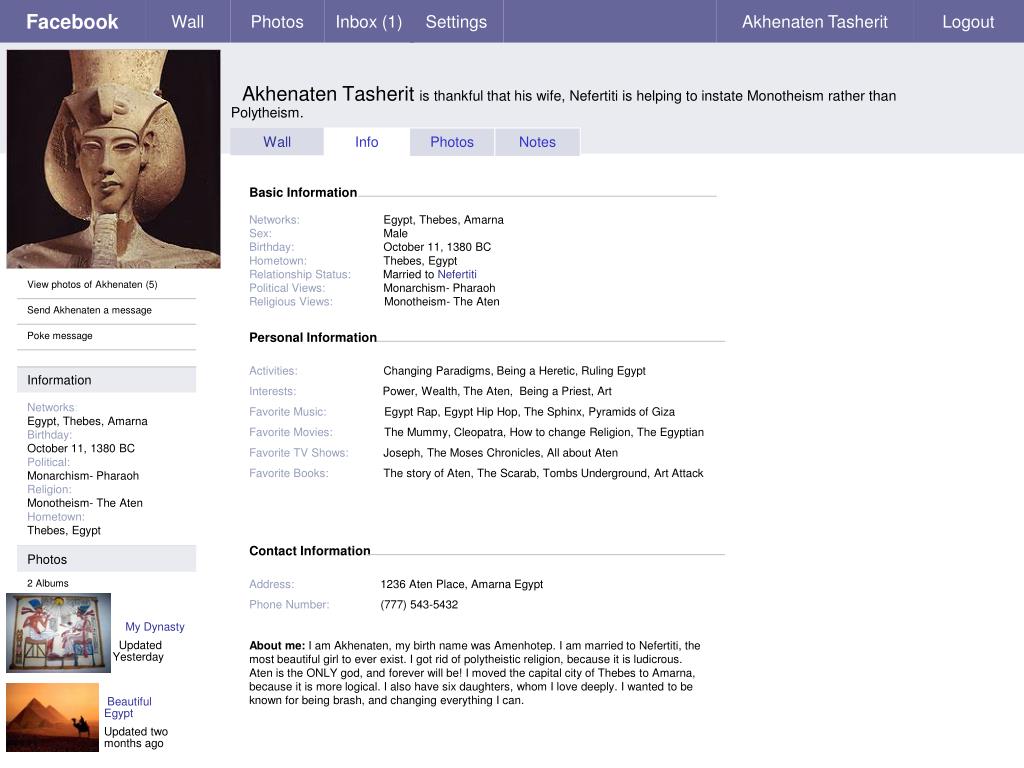Click Favorite Books value 'The story of Aten...'

543,473
